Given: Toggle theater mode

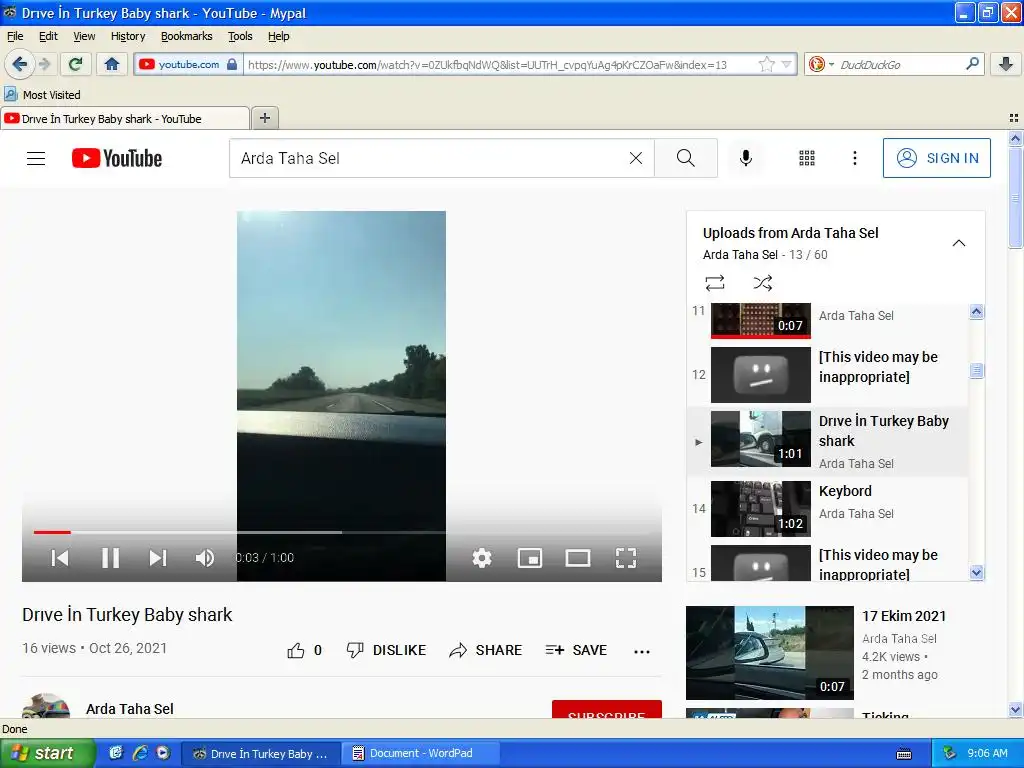Looking at the screenshot, I should click(x=578, y=558).
